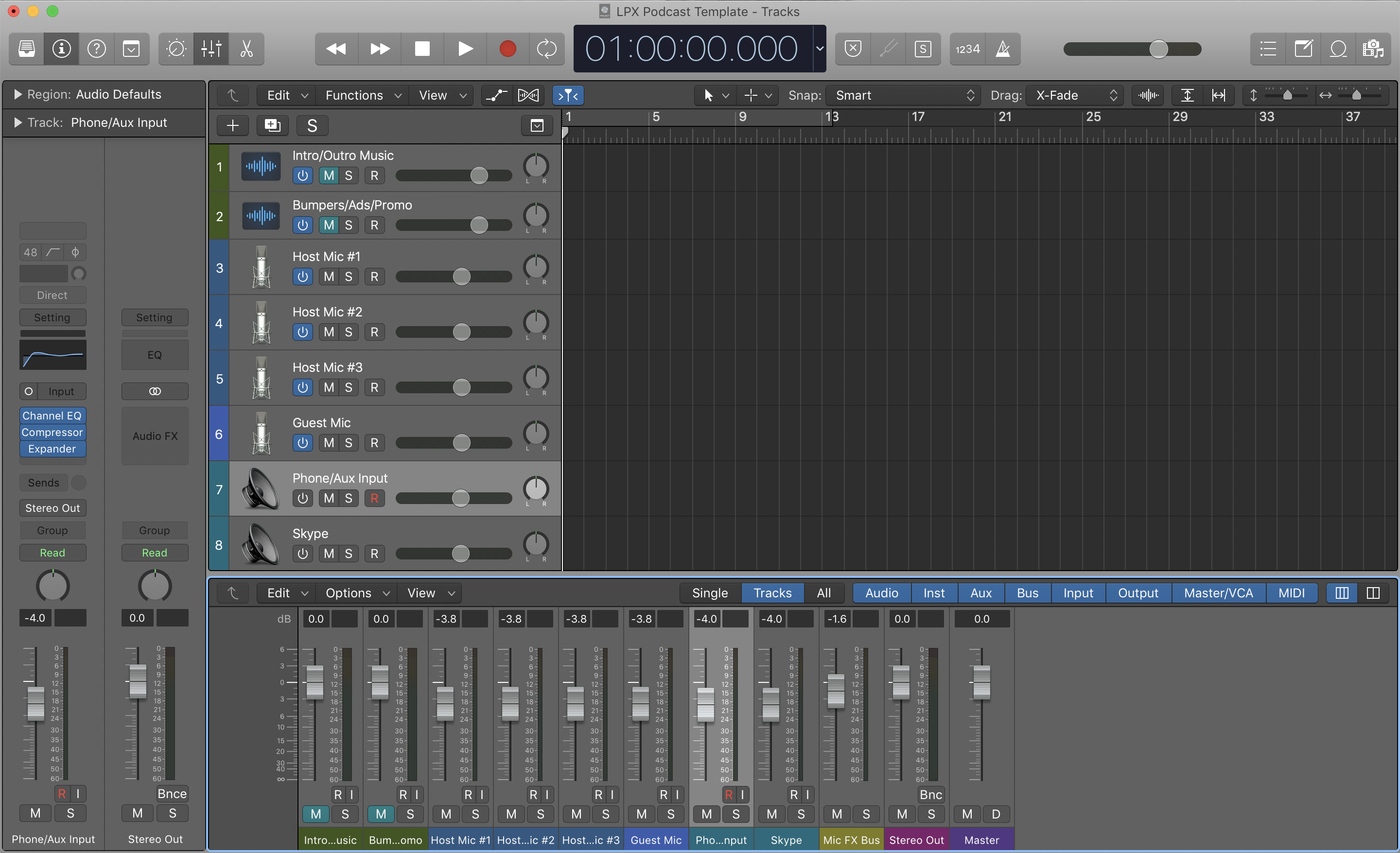The image size is (1400, 853).
Task: Click the Cycle/Loop mode icon
Action: pyautogui.click(x=546, y=47)
